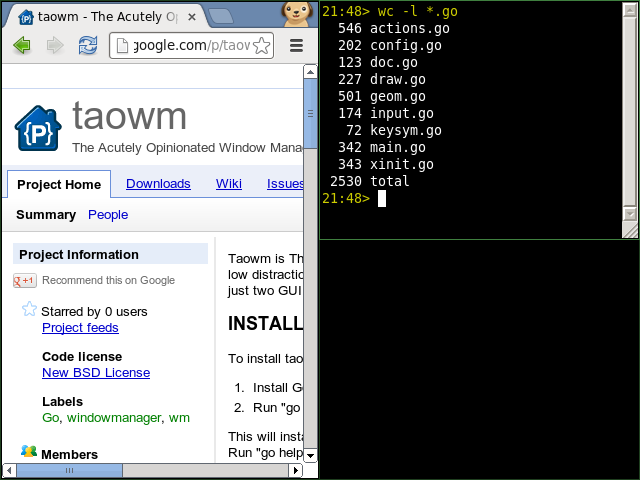
Task: Open the New BSD License link
Action: pos(96,373)
